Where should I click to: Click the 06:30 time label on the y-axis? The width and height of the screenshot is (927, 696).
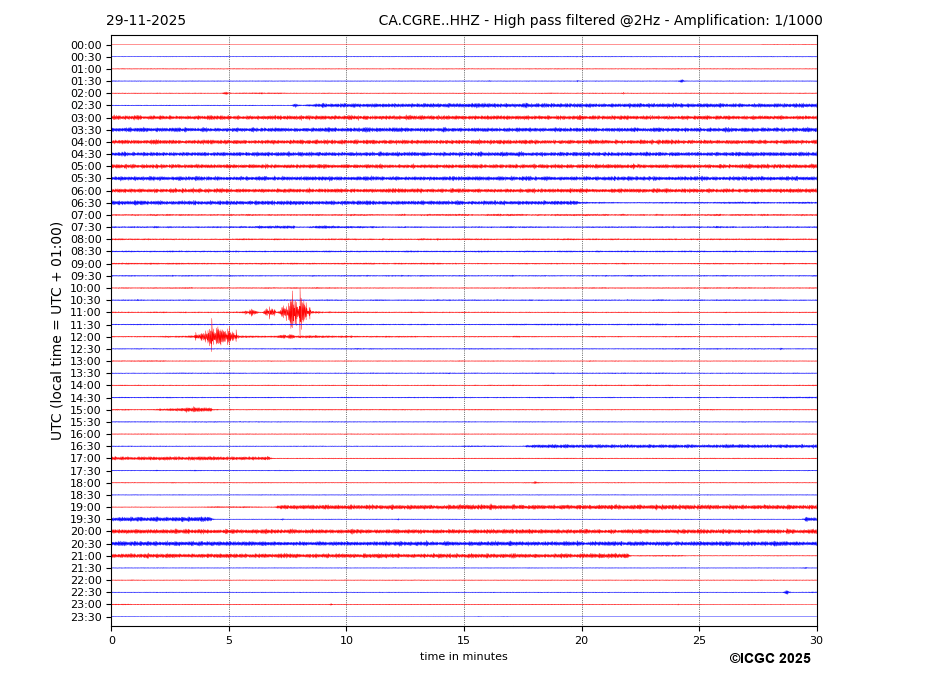86,203
